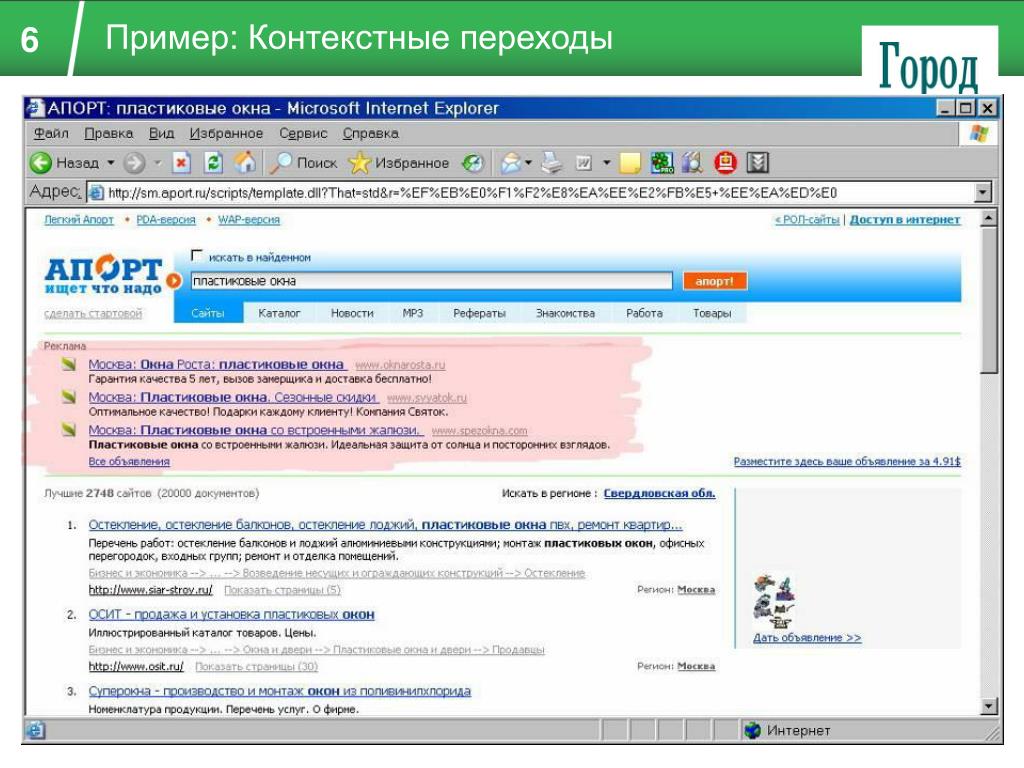The height and width of the screenshot is (768, 1024).
Task: Open 'Все объявления' link
Action: point(129,461)
